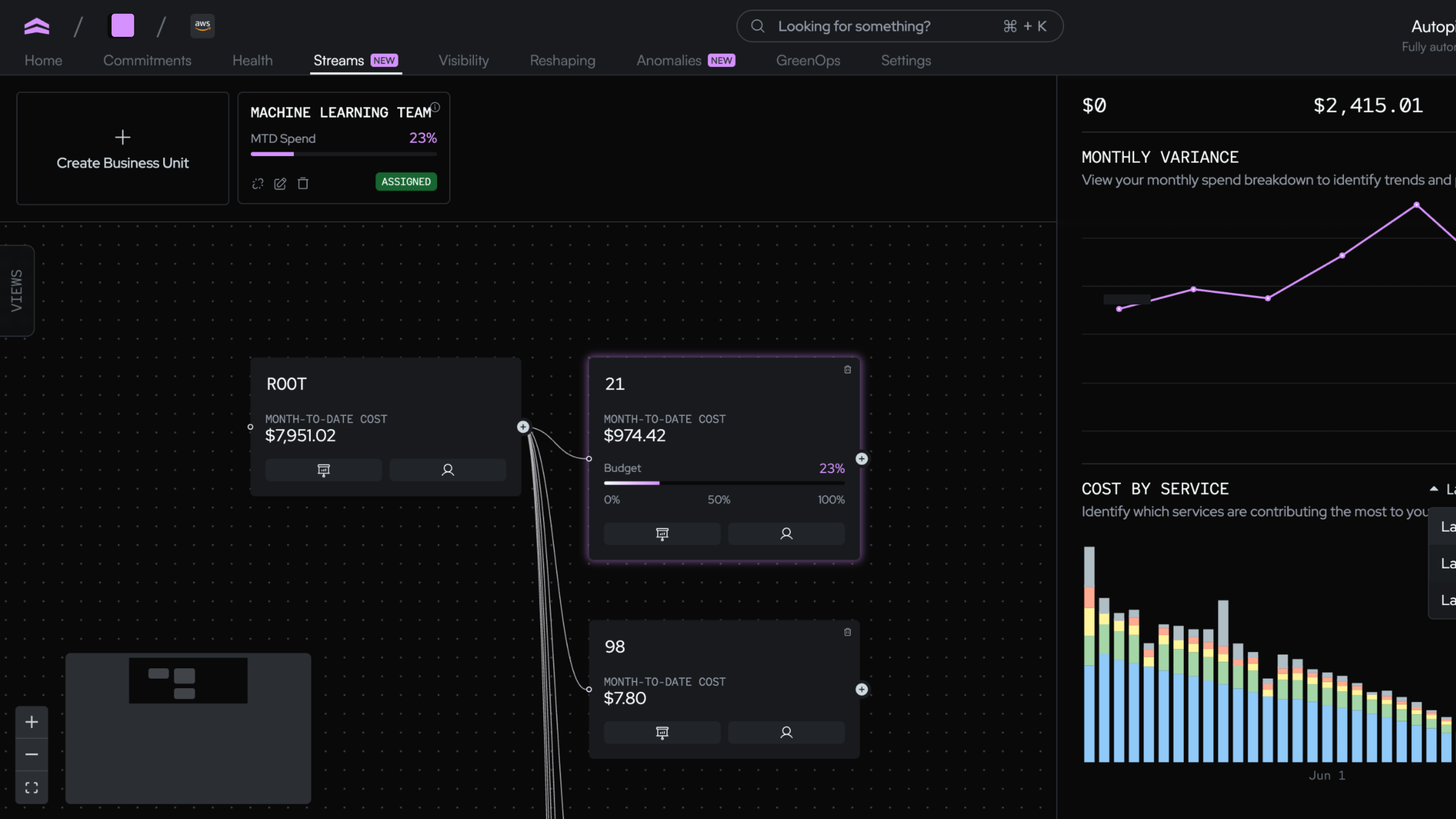This screenshot has width=1456, height=819.
Task: Click the presentation icon button on ROOT node
Action: click(323, 470)
